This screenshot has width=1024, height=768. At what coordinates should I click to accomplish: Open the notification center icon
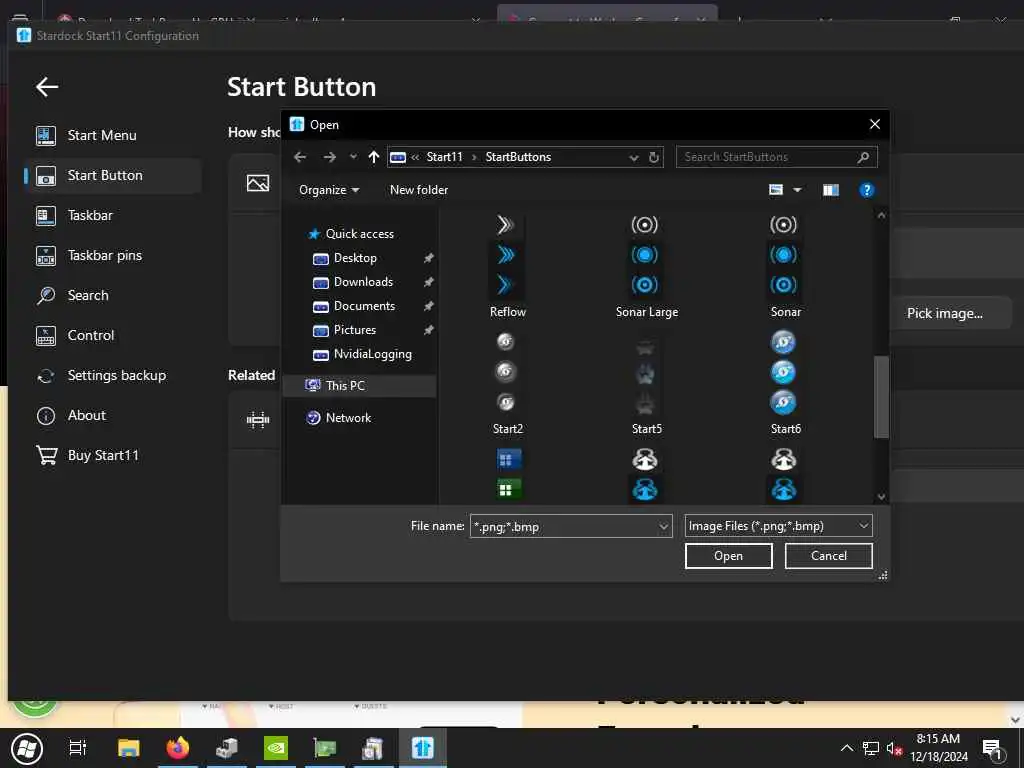point(993,750)
